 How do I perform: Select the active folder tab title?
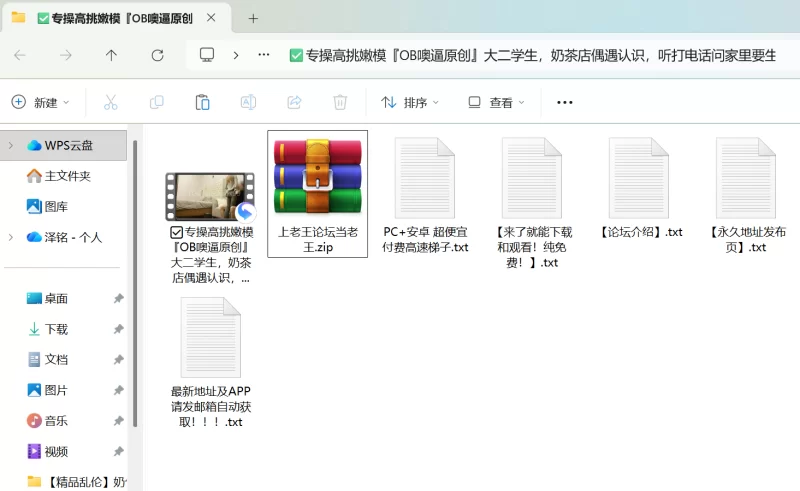pyautogui.click(x=122, y=18)
